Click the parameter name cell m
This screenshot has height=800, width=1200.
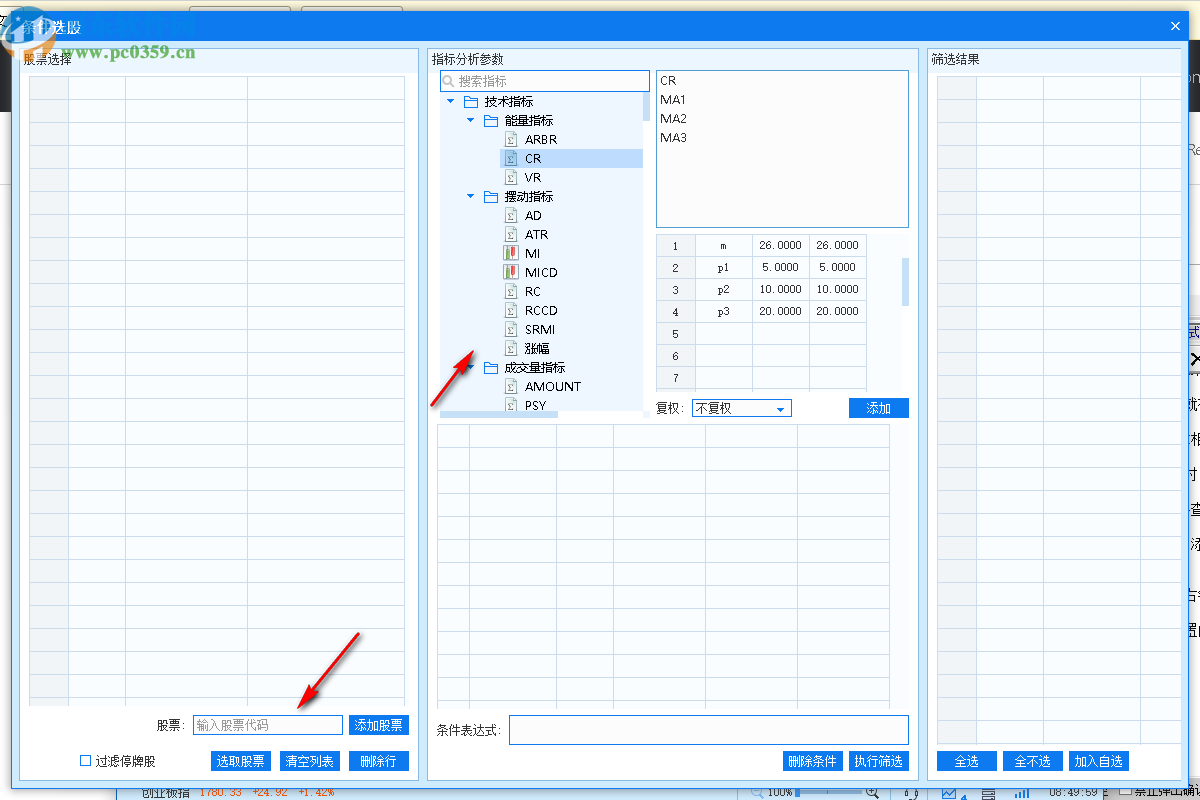coord(724,245)
